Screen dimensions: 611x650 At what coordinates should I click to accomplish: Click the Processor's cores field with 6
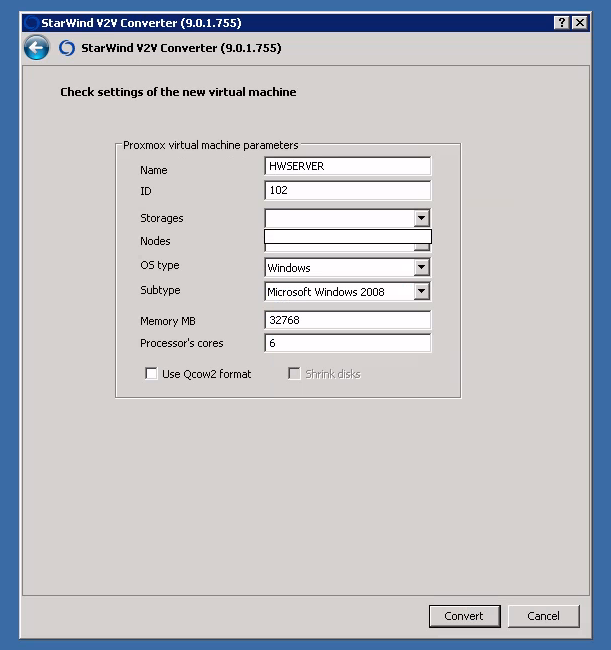(347, 343)
